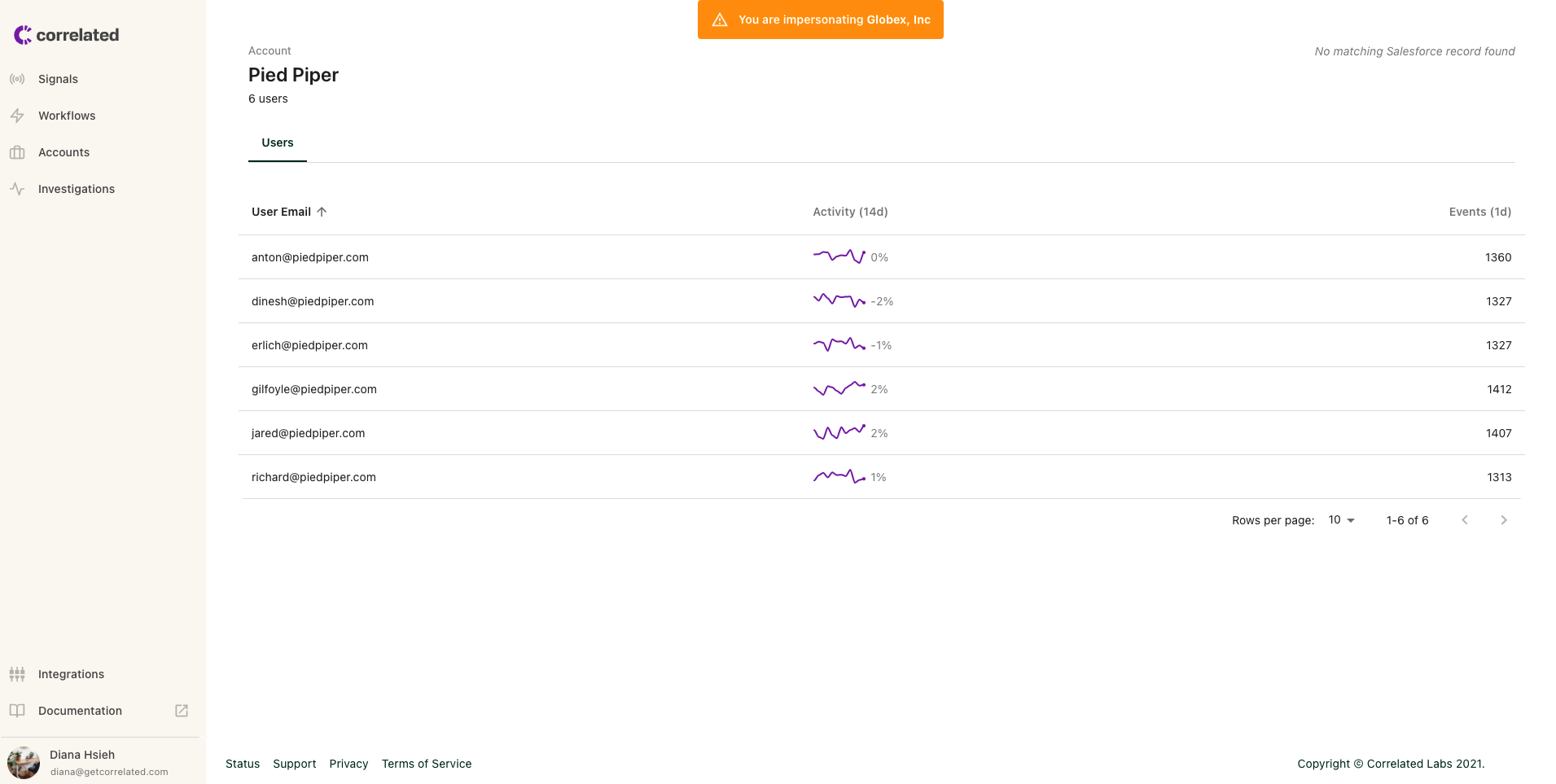The height and width of the screenshot is (784, 1556).
Task: Click the 0% activity value
Action: point(879,257)
